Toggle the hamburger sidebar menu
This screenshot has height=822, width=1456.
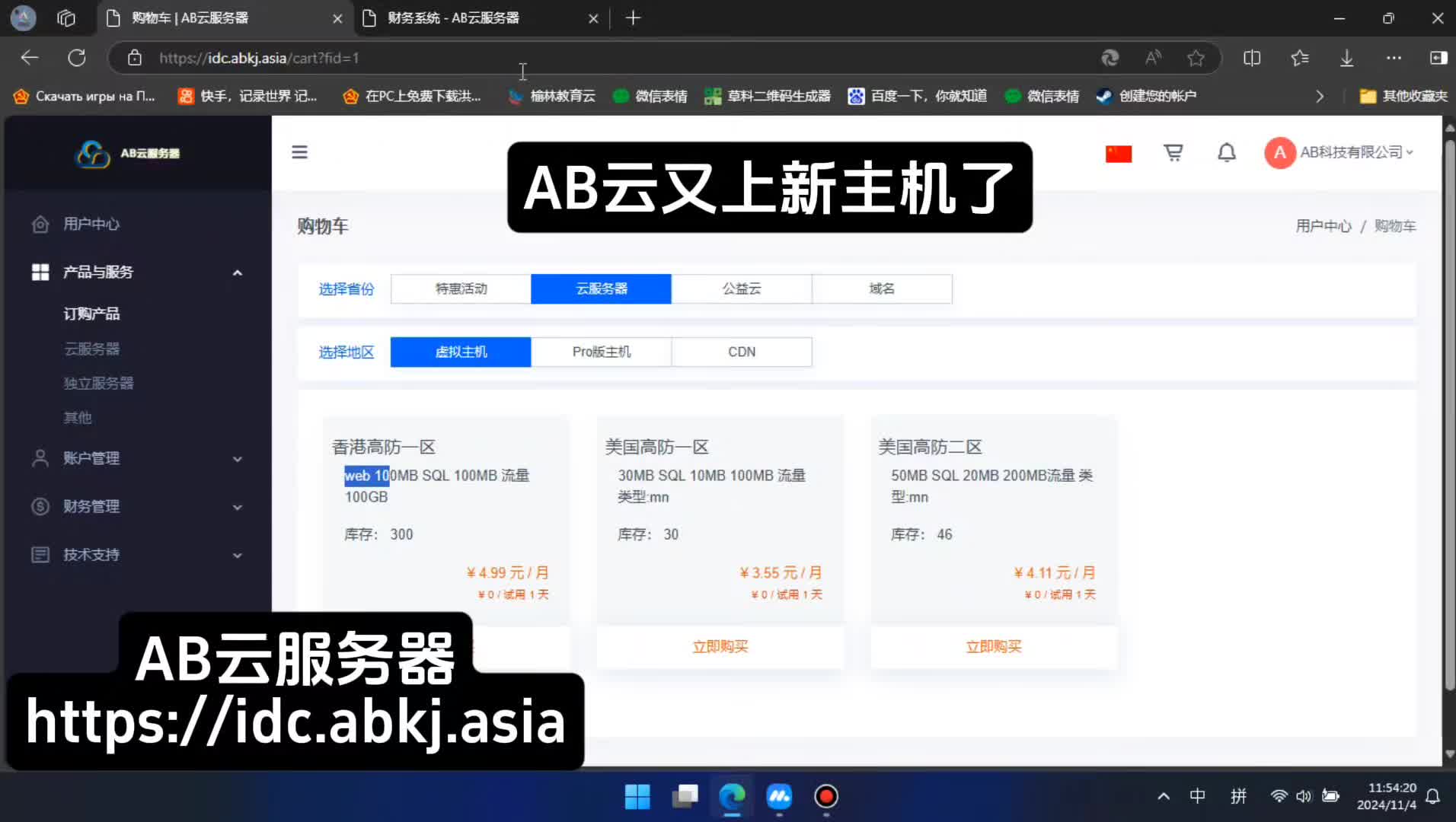click(300, 152)
